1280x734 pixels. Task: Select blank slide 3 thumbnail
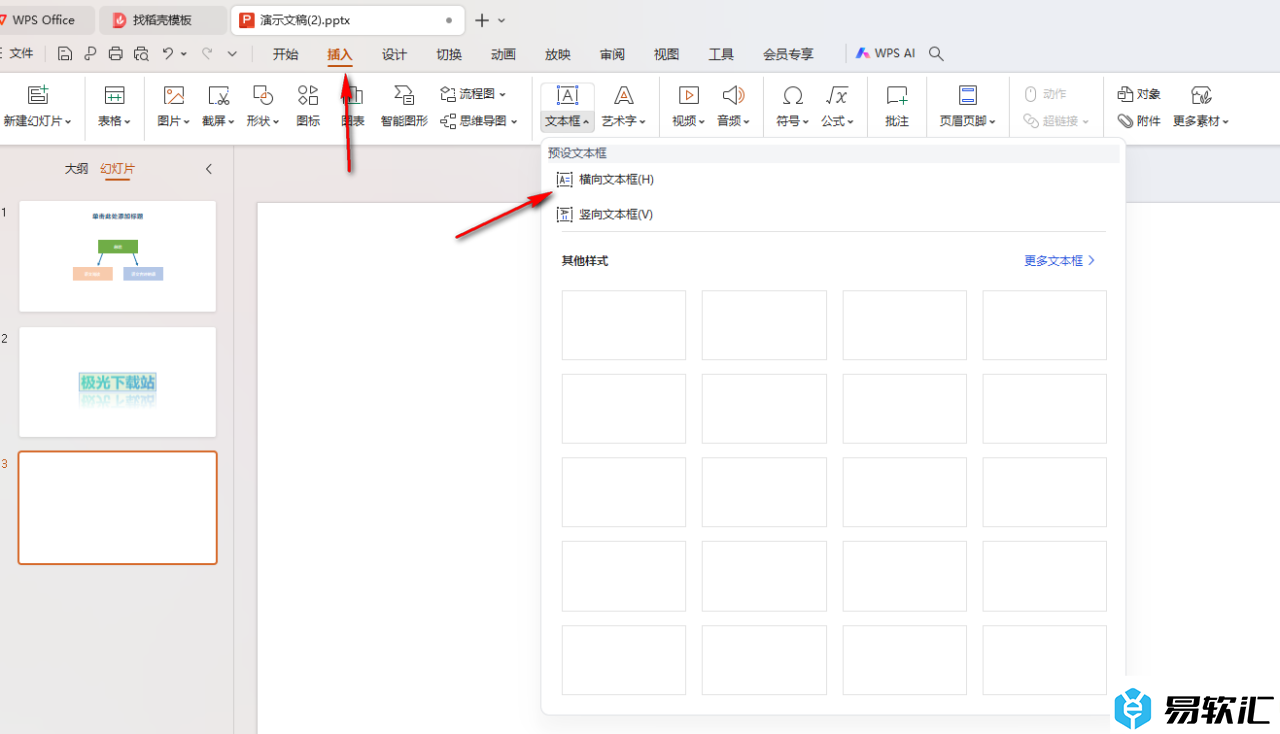(118, 508)
